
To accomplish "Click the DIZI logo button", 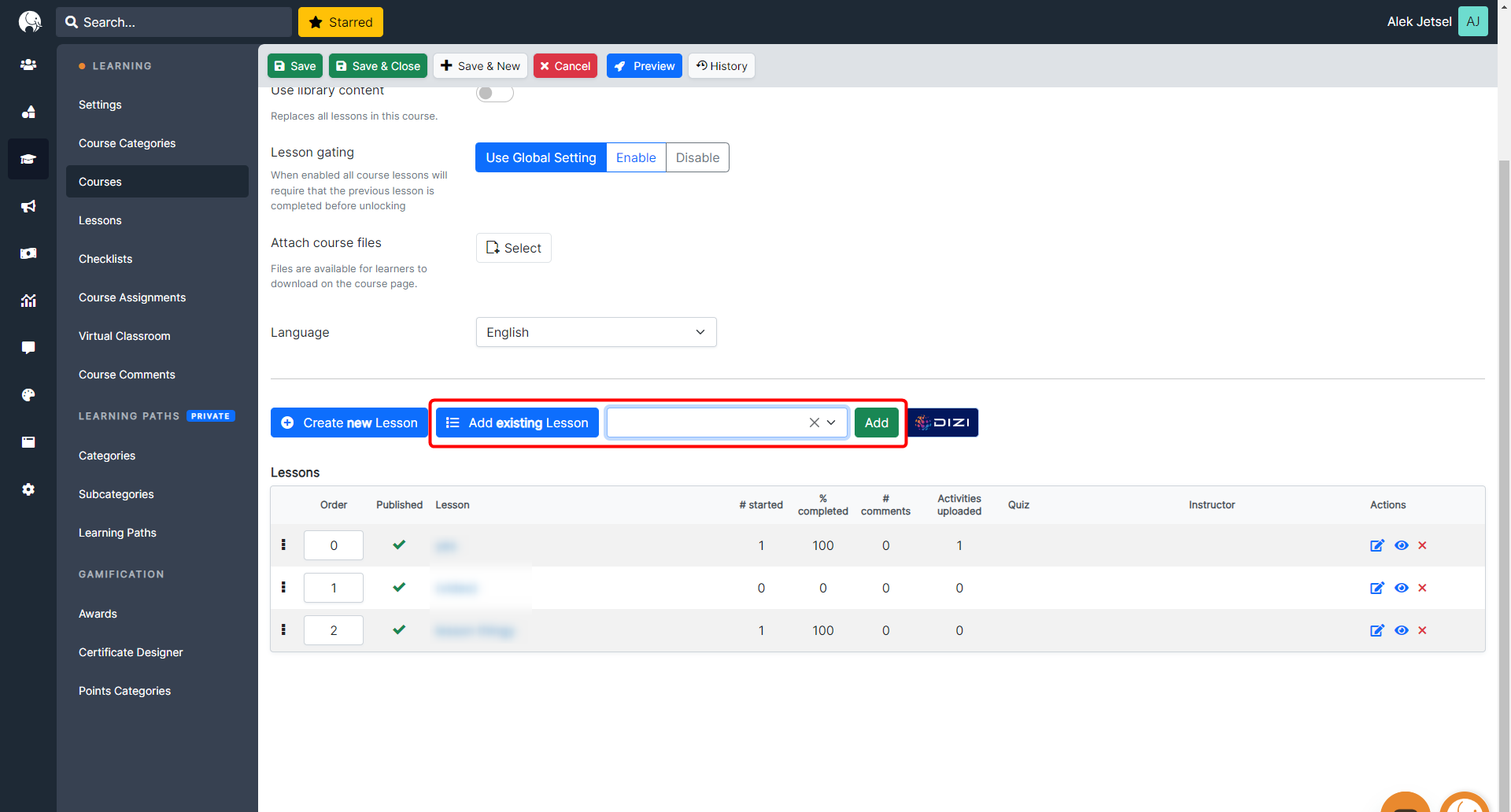I will [x=943, y=423].
